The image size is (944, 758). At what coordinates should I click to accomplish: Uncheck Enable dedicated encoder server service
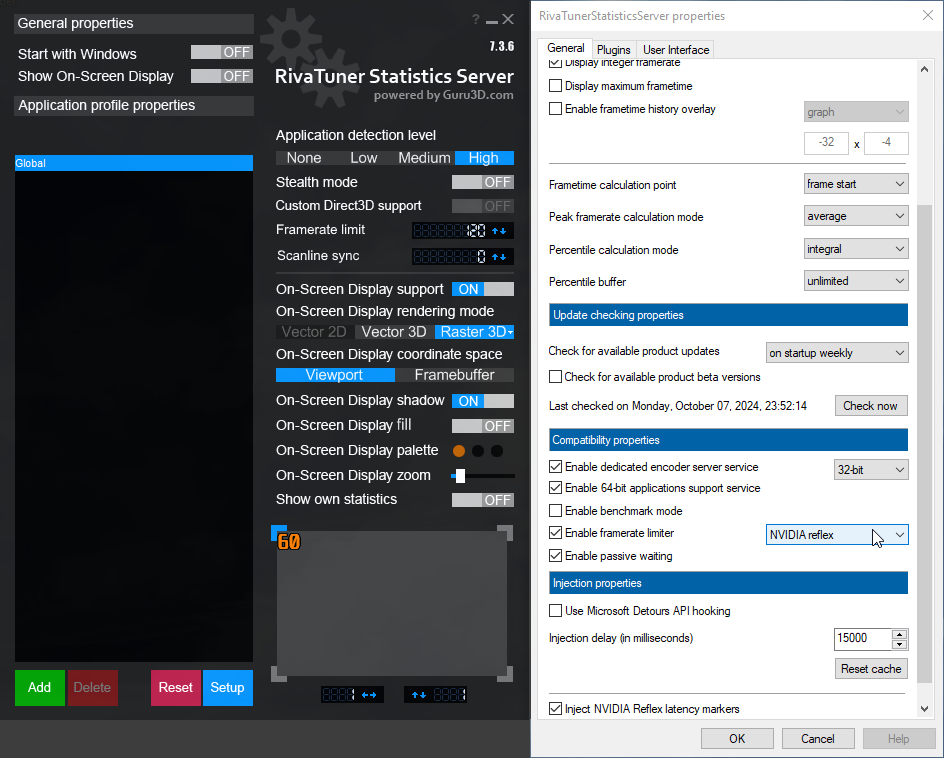pos(556,467)
